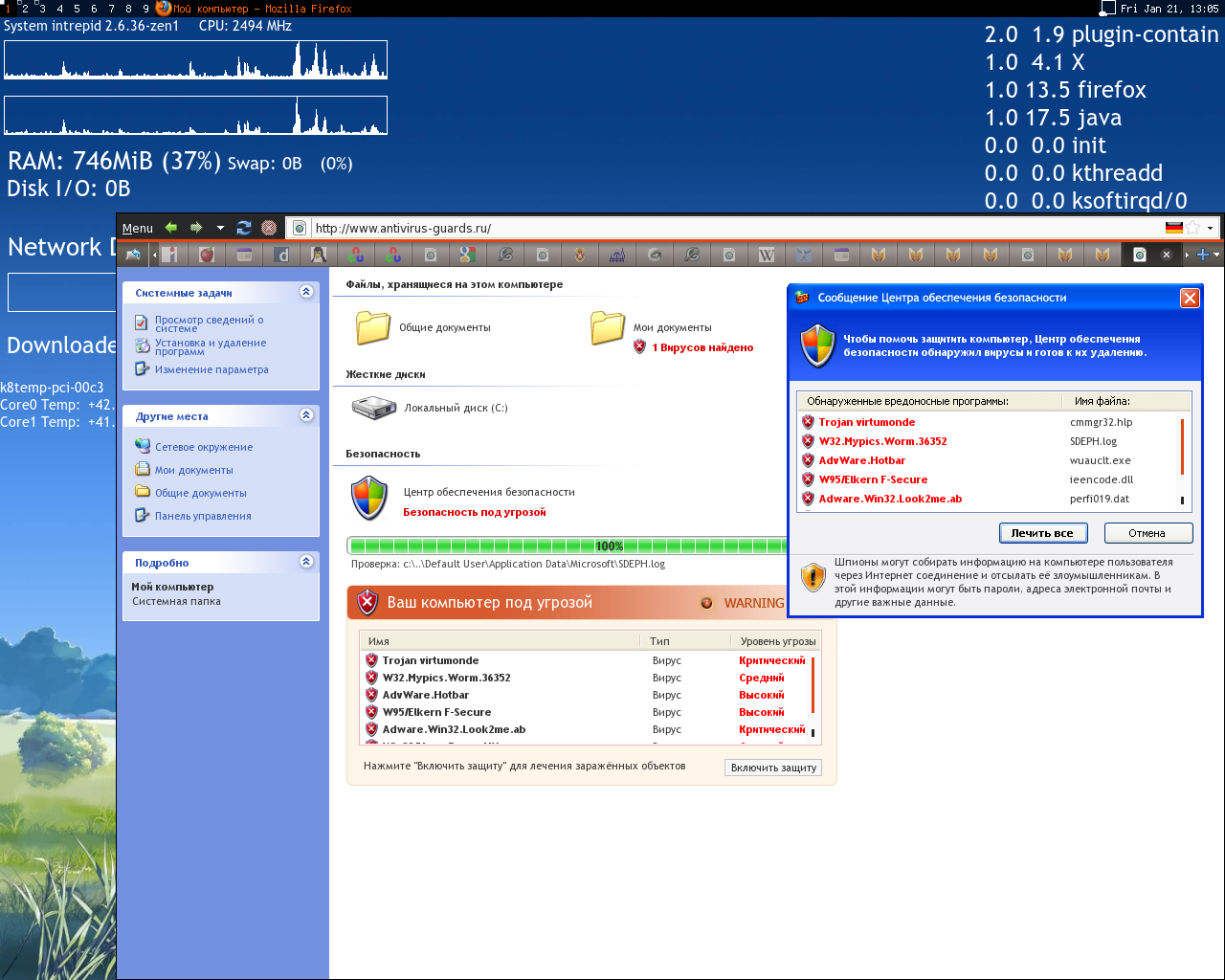The width and height of the screenshot is (1225, 980).
Task: Switch to the tab with the 'd' icon
Action: point(281,255)
